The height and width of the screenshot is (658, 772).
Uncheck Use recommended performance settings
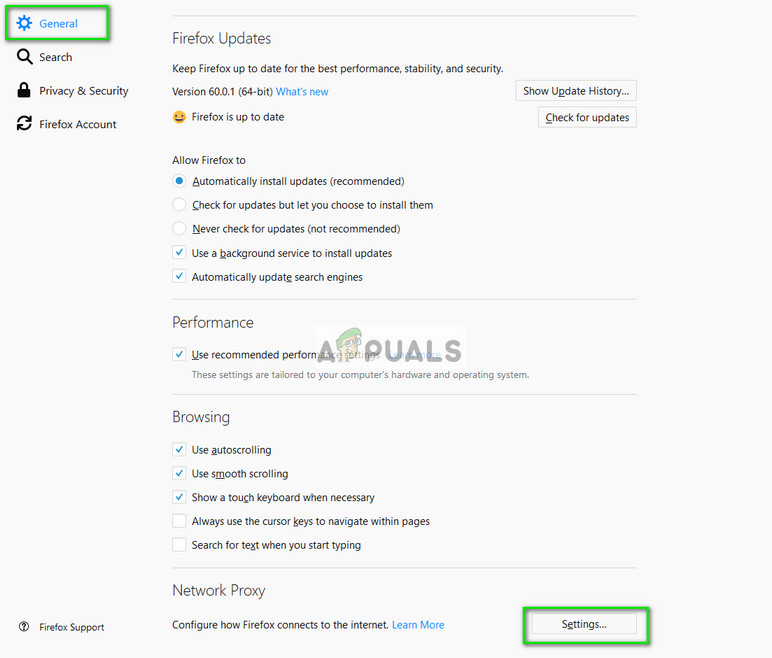(179, 355)
